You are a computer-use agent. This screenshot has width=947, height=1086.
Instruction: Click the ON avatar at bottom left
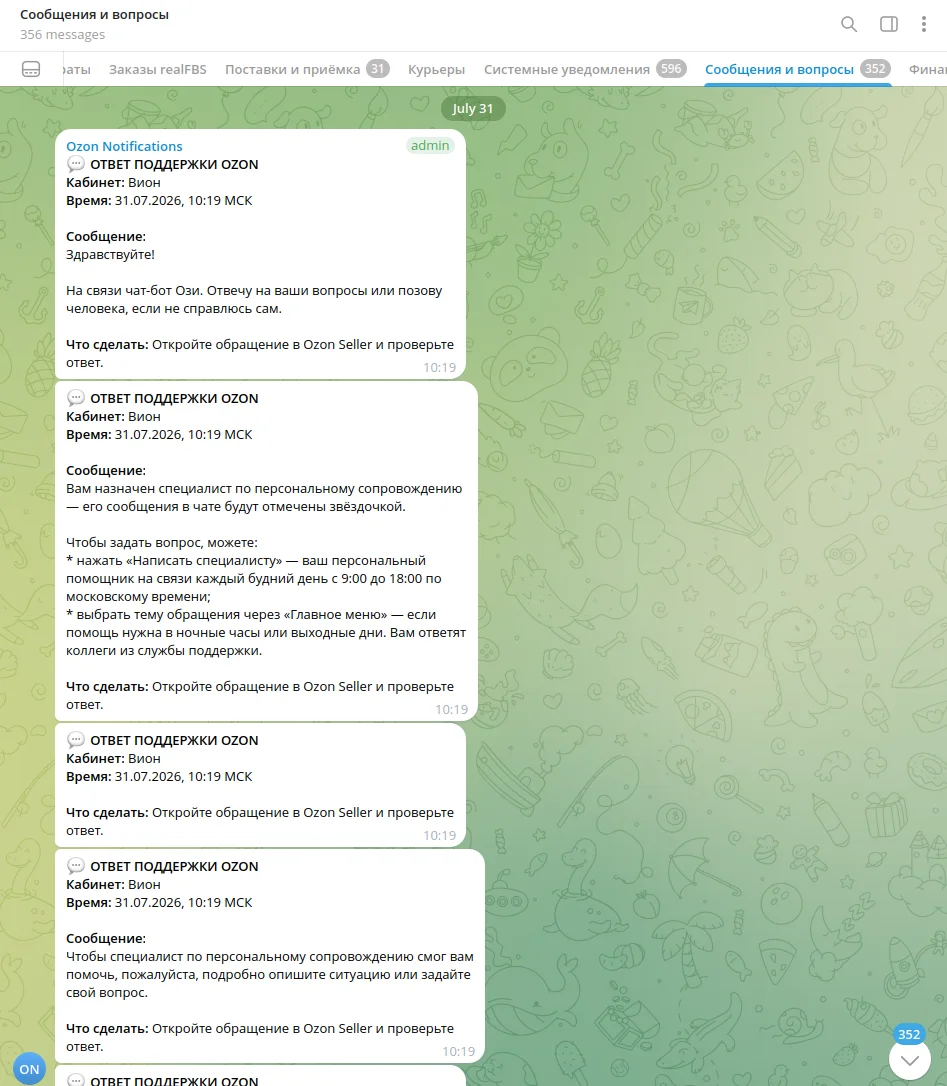(29, 1069)
